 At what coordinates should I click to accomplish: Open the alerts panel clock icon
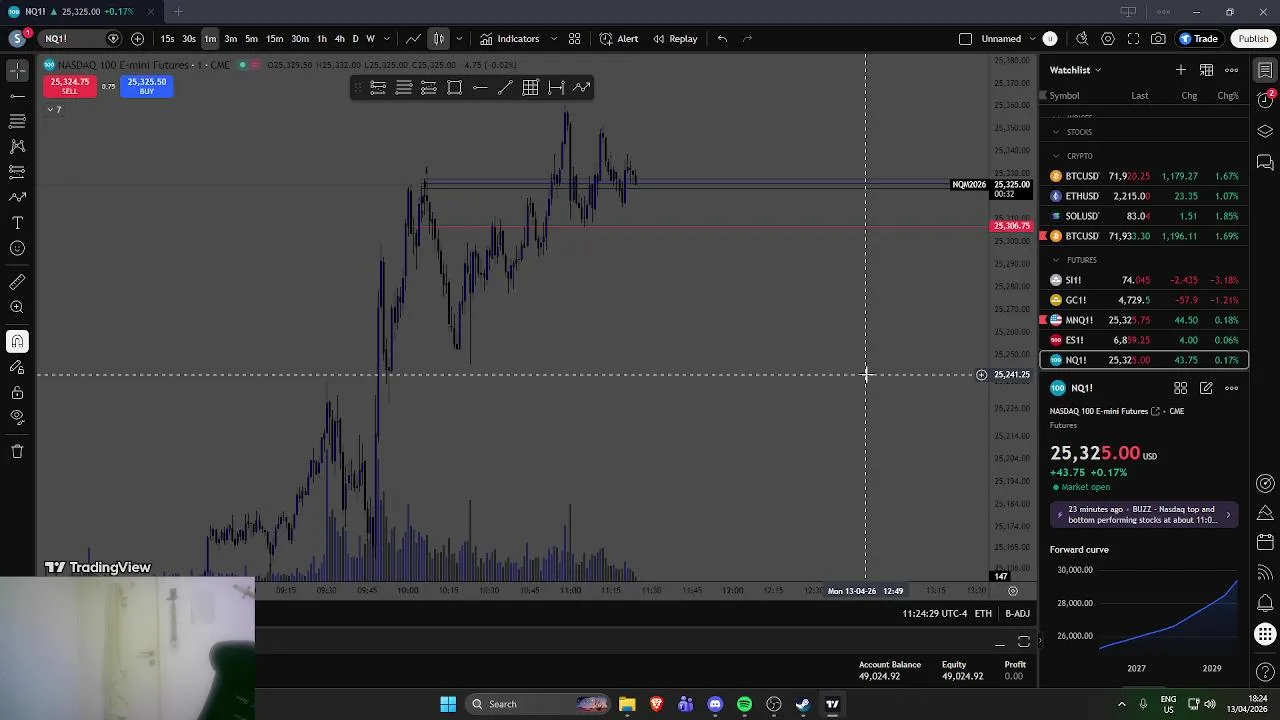click(1265, 99)
